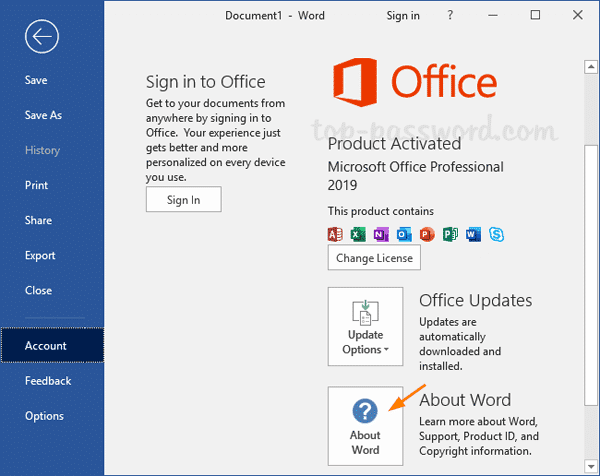Close the Word window
The image size is (600, 476).
[578, 15]
